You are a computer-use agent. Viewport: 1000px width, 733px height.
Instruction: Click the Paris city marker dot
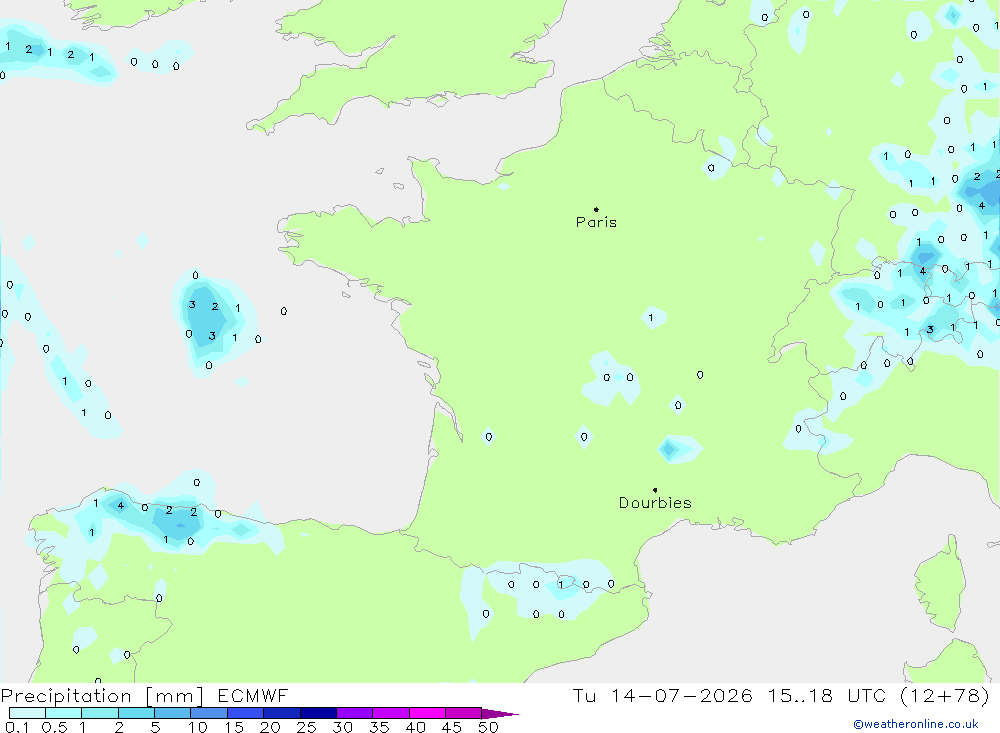(596, 209)
